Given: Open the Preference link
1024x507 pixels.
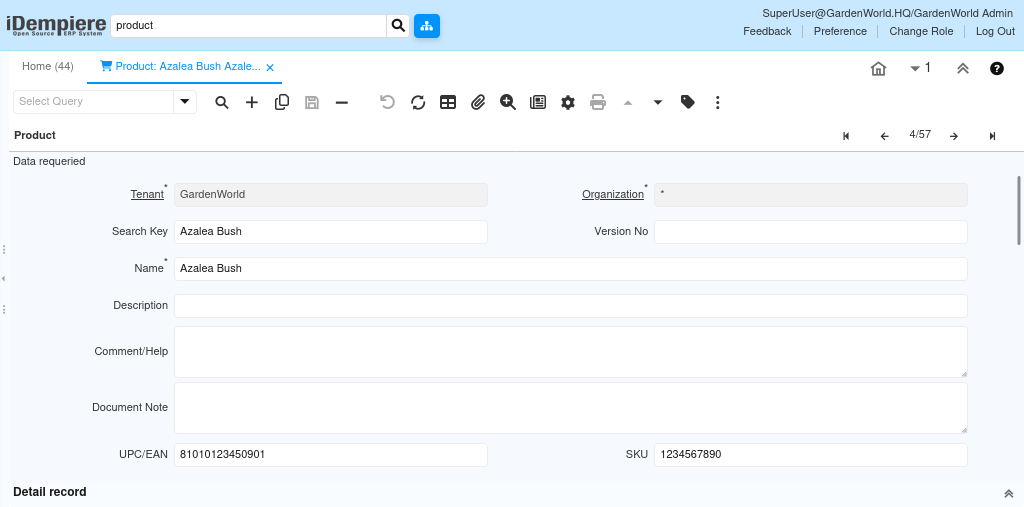Looking at the screenshot, I should tap(840, 31).
